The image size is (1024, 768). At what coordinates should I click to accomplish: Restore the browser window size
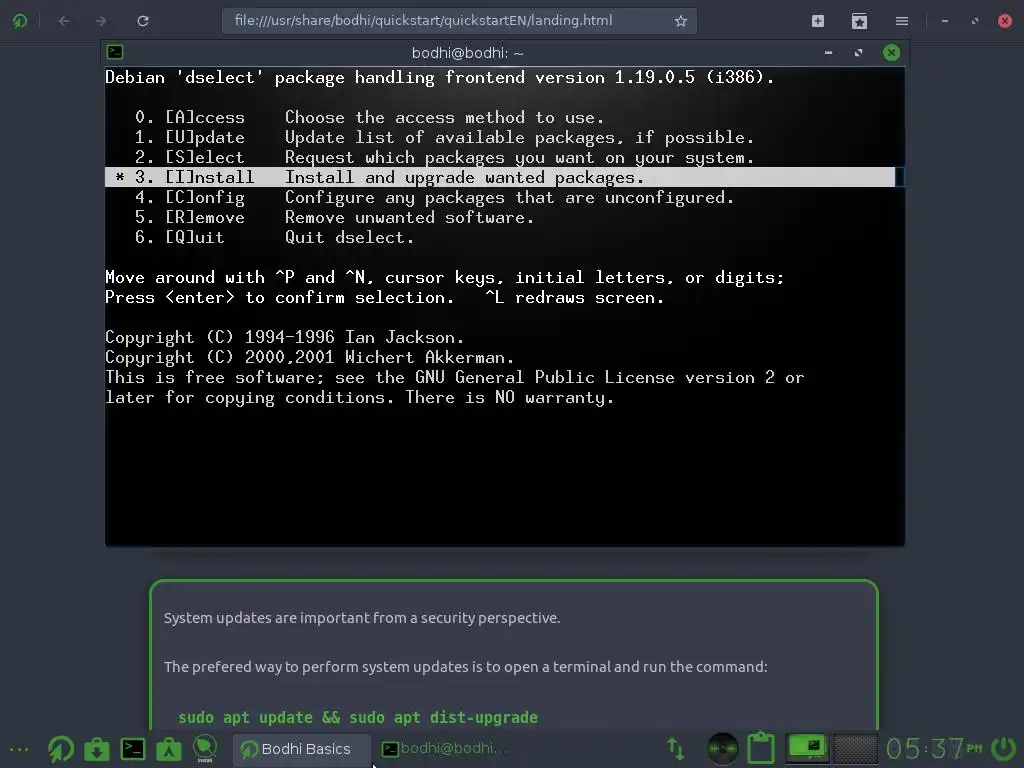[975, 21]
